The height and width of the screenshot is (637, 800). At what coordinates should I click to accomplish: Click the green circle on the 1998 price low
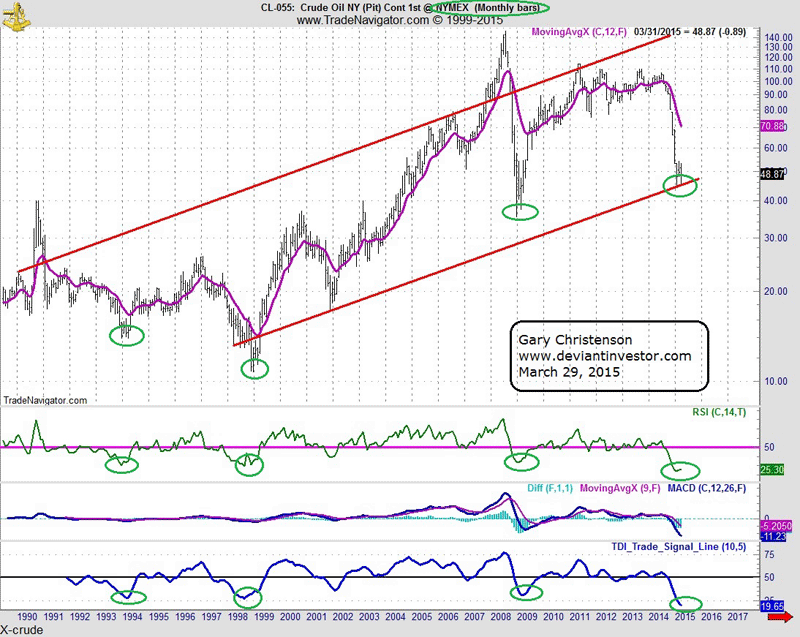[258, 368]
